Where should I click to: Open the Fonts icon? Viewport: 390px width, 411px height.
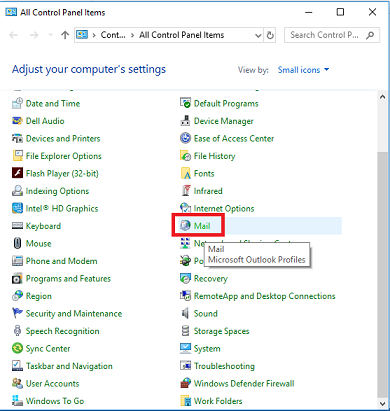pos(185,173)
